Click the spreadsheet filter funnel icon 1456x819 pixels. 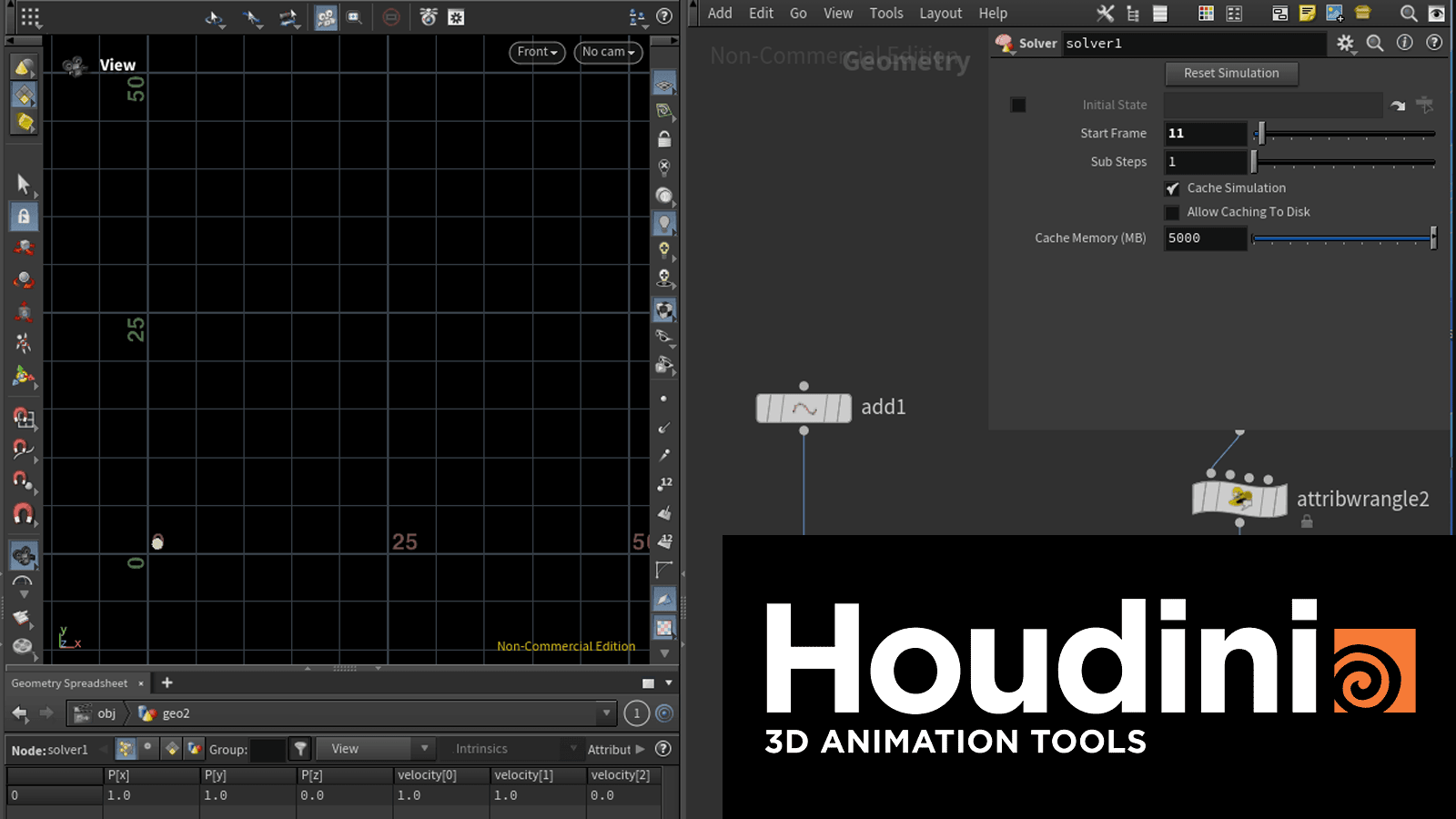[299, 749]
